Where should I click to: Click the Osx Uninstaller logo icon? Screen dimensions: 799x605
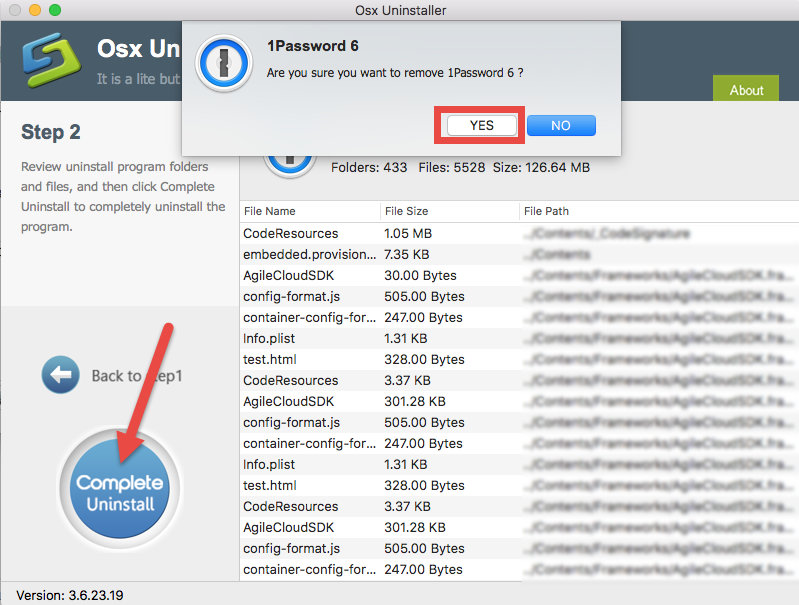coord(51,61)
